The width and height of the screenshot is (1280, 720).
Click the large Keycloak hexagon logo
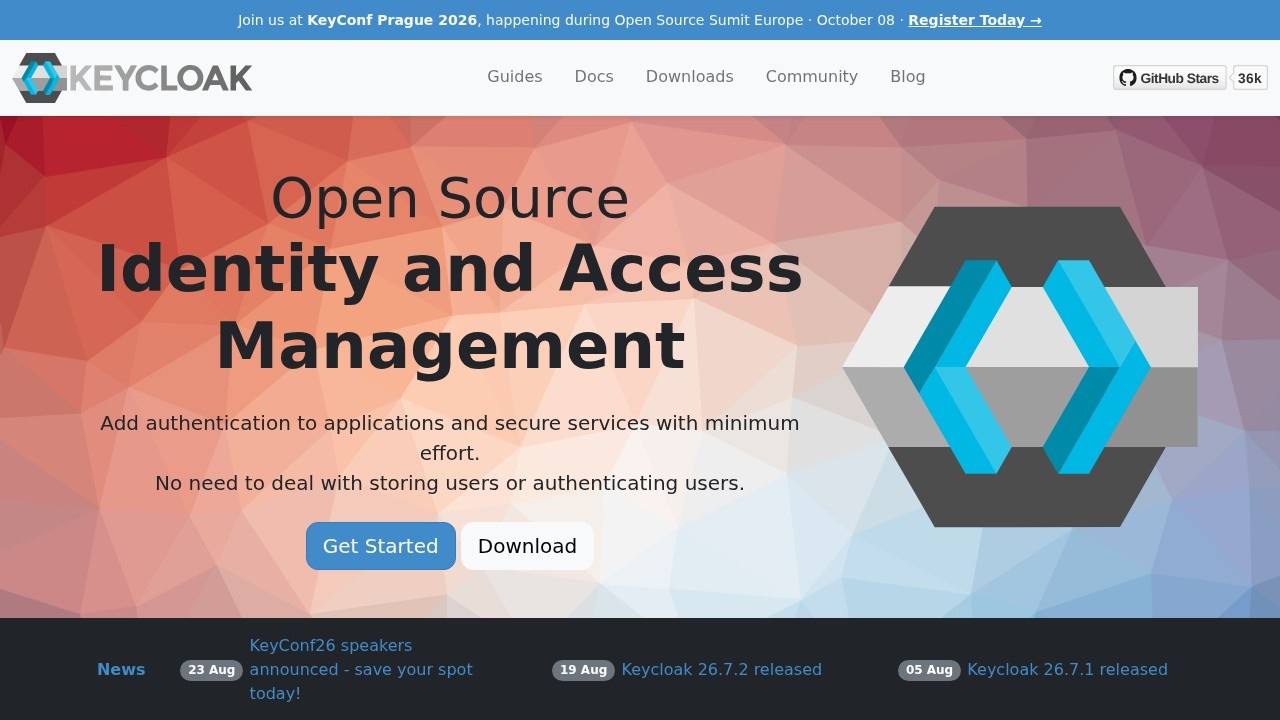pos(1020,367)
